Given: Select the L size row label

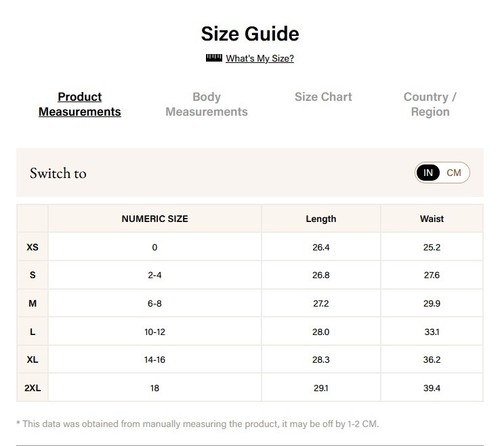Looking at the screenshot, I should click(32, 332).
